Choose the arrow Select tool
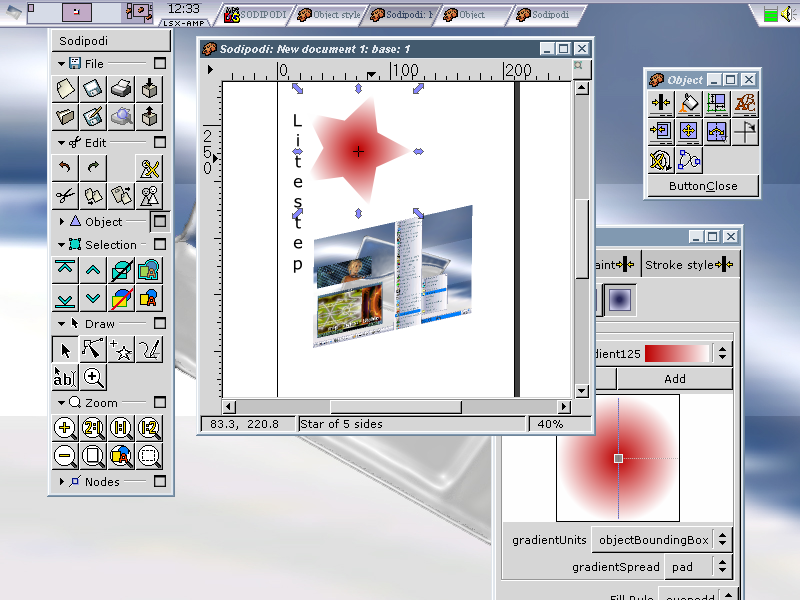 65,349
